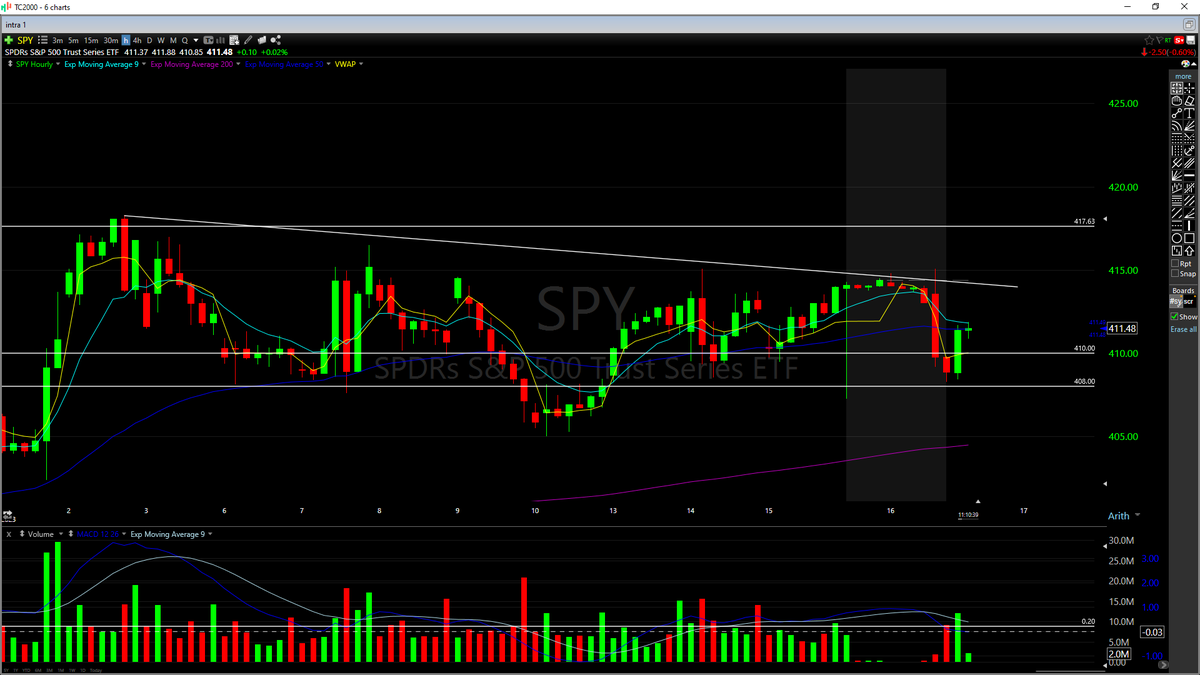
Task: Click the 411.48 current price label
Action: click(x=1123, y=328)
